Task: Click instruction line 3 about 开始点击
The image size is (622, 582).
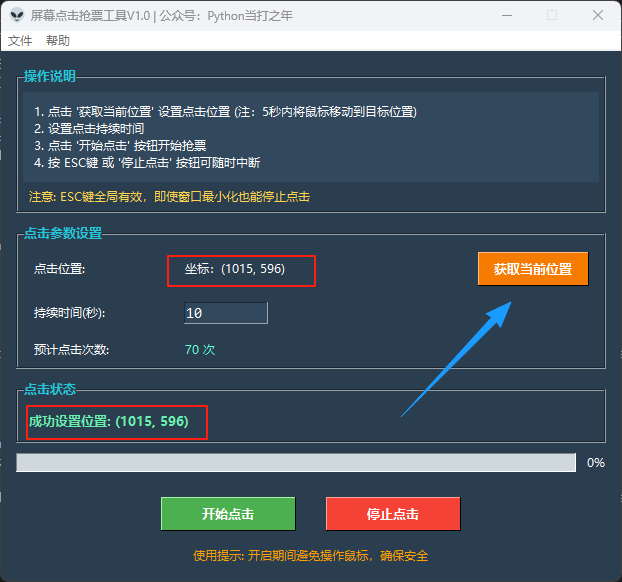Action: coord(120,146)
